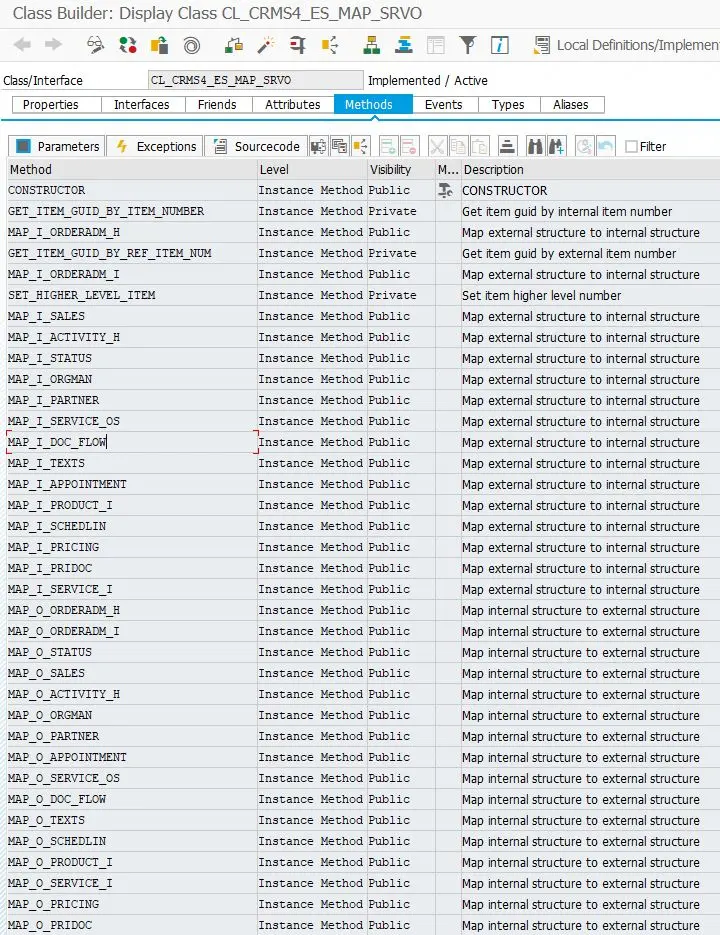720x935 pixels.
Task: Click the methods toolbar where-used arrows icon
Action: click(x=361, y=146)
